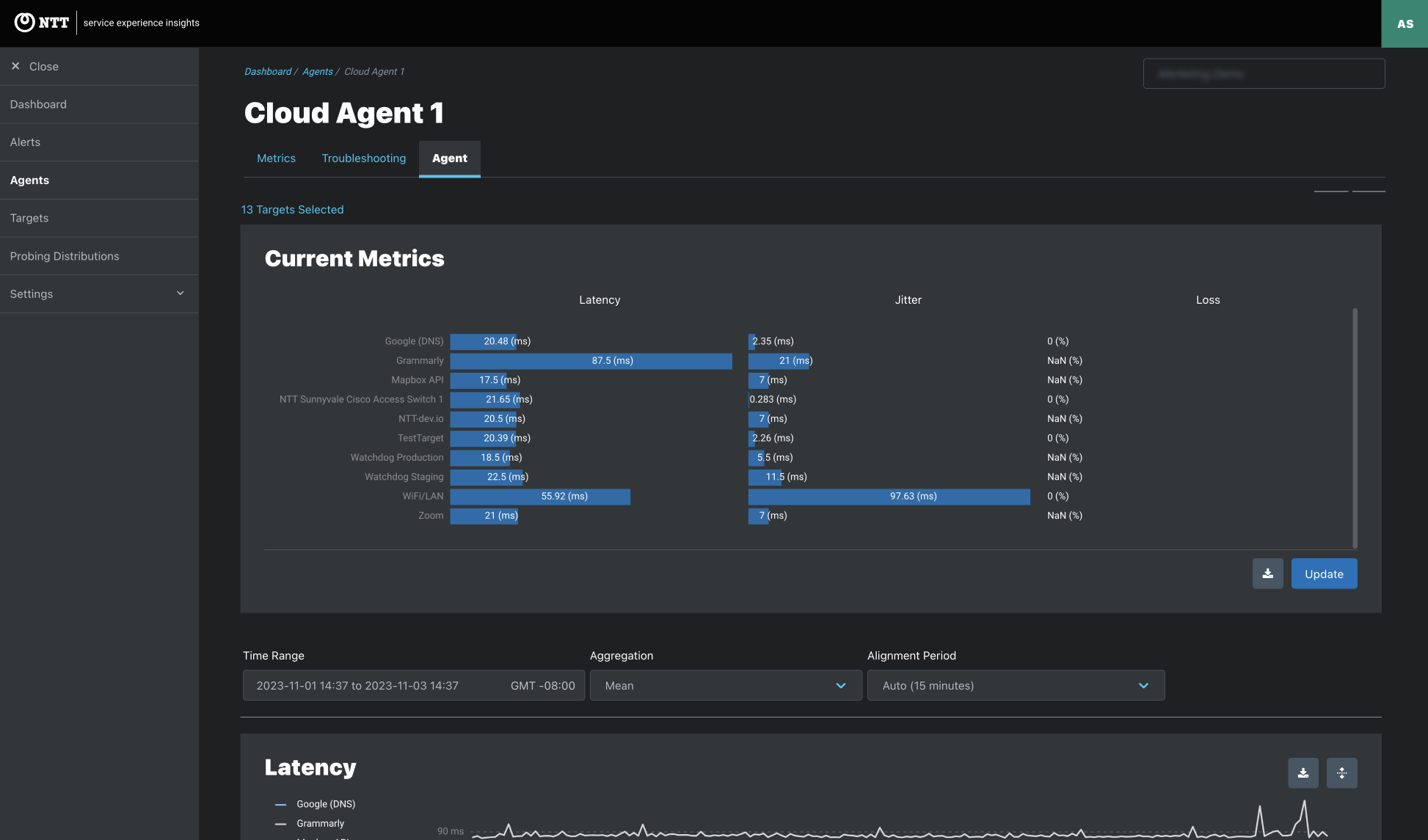Click the GMT -08:00 timezone label

pyautogui.click(x=543, y=685)
